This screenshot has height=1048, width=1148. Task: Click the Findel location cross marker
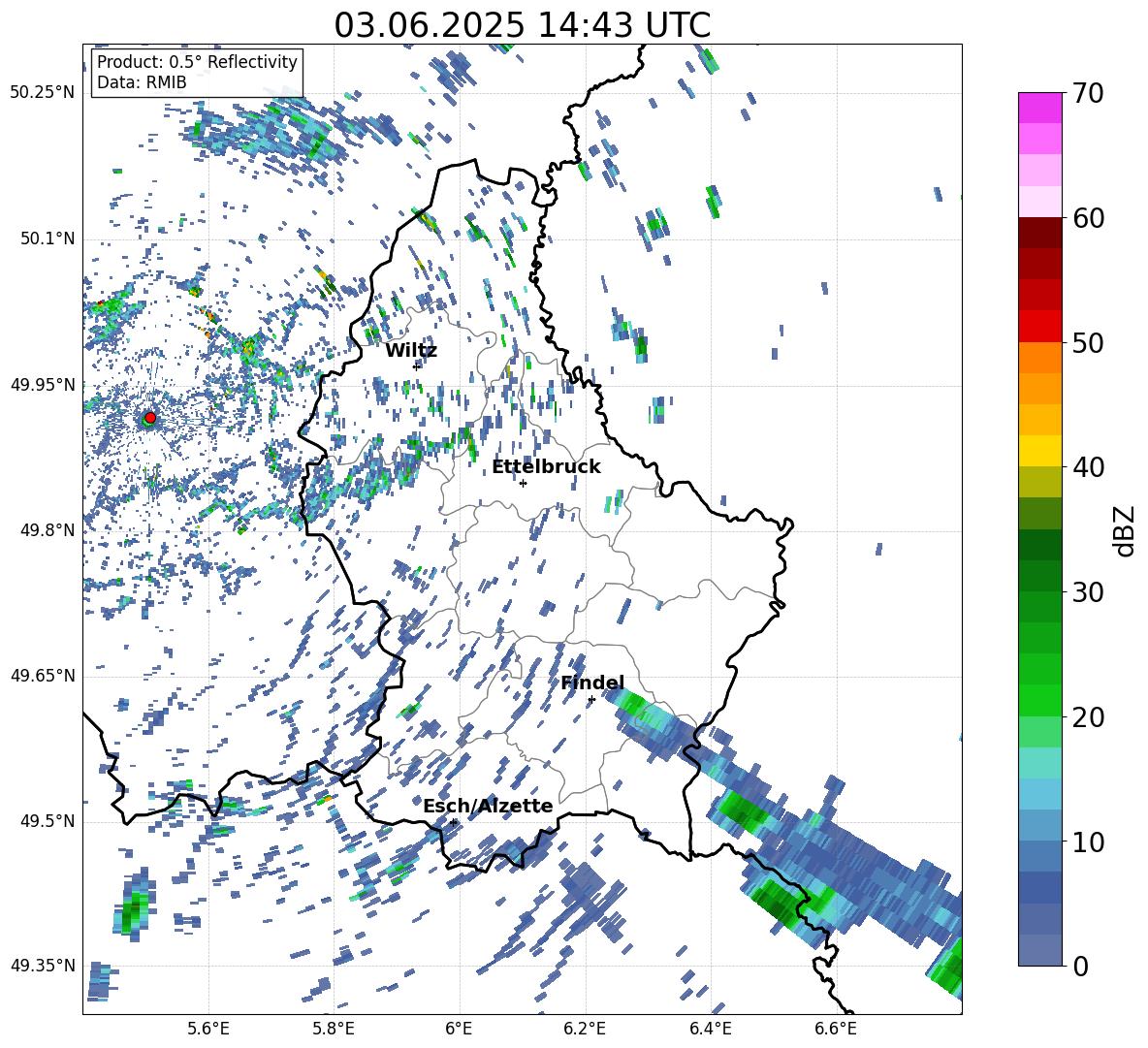(x=591, y=700)
